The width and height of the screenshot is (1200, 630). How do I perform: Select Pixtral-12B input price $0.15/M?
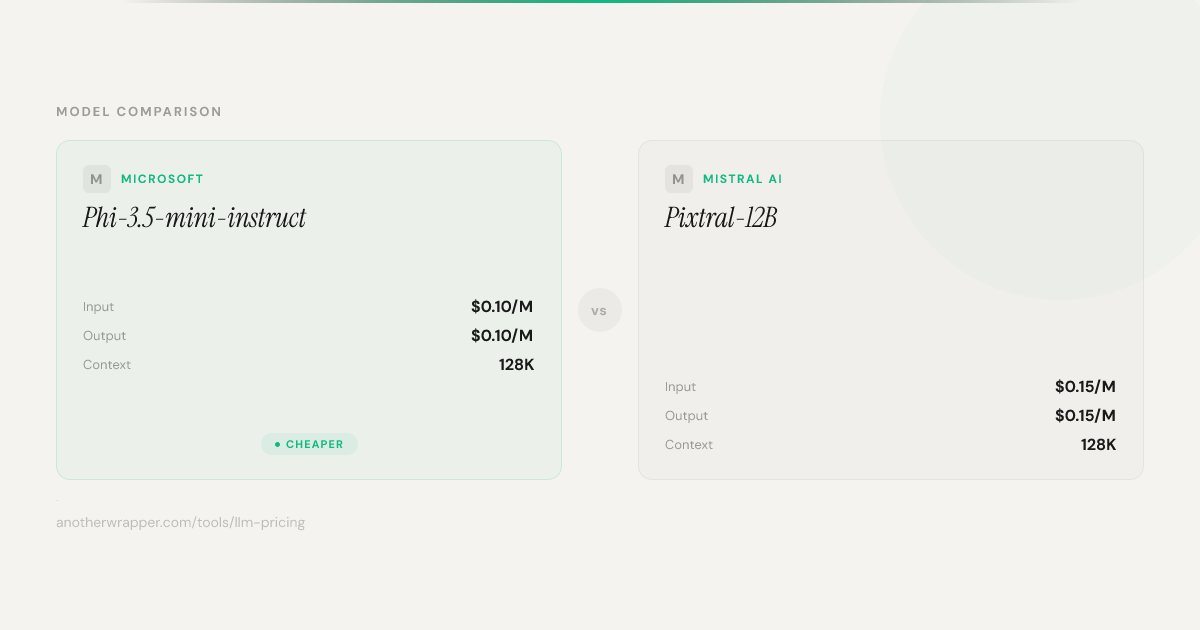(1085, 387)
